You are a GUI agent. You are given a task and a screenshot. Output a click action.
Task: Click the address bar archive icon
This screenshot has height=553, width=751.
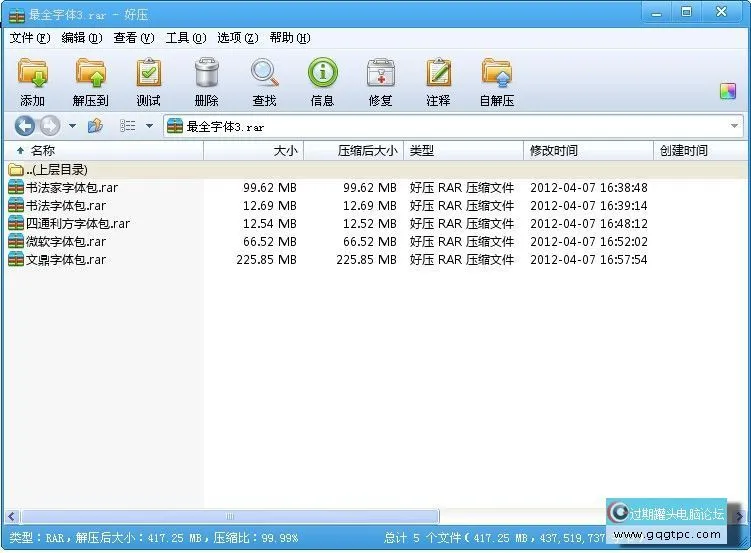coord(175,126)
